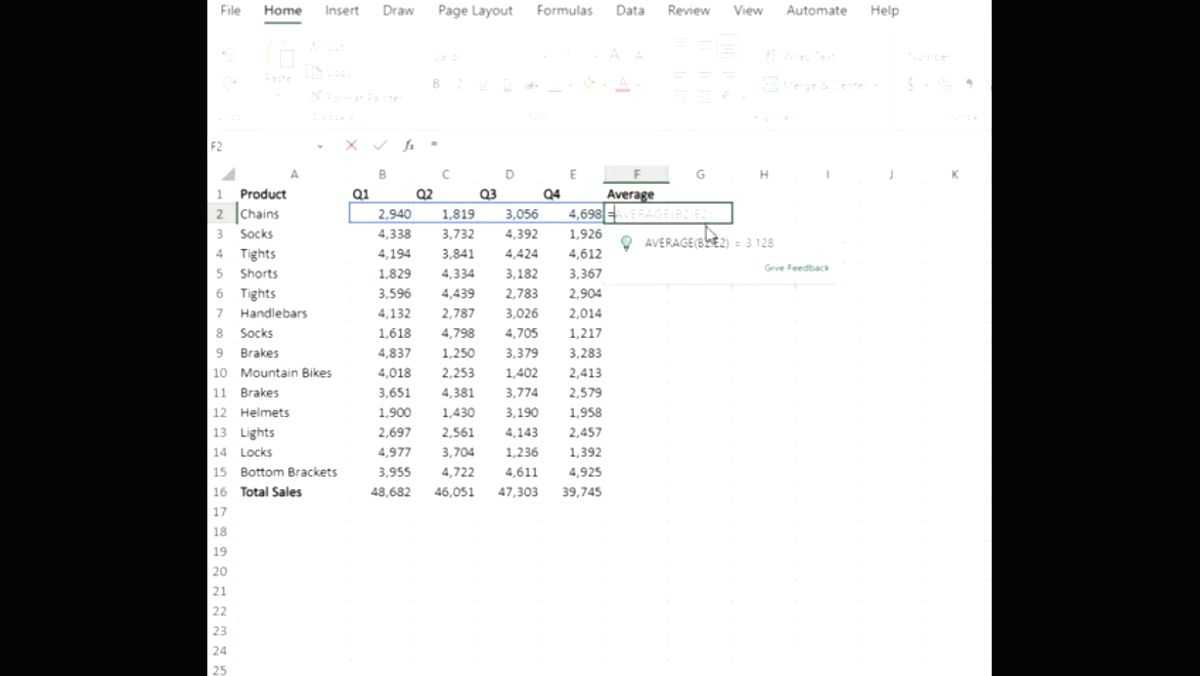Cancel the formula entry with the X icon
The width and height of the screenshot is (1200, 676).
[x=351, y=145]
